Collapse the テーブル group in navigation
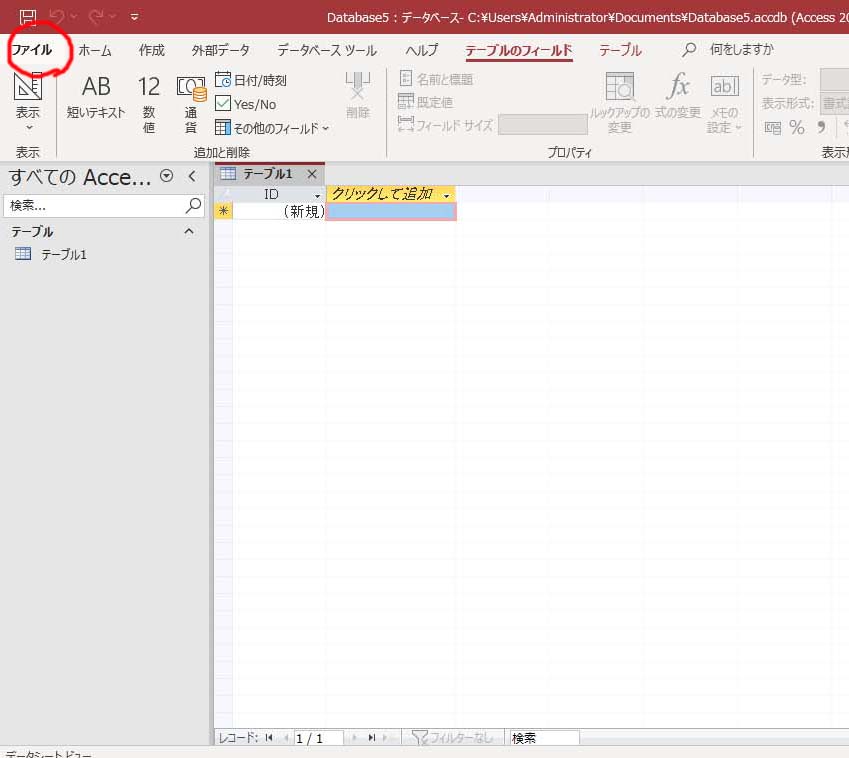 [189, 231]
